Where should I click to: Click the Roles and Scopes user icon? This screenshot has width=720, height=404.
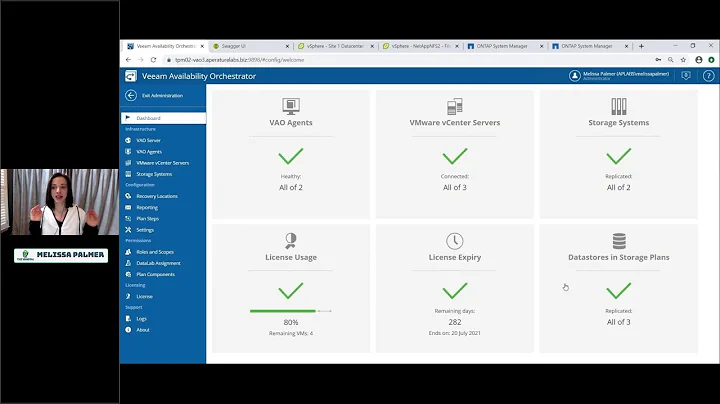(x=128, y=252)
